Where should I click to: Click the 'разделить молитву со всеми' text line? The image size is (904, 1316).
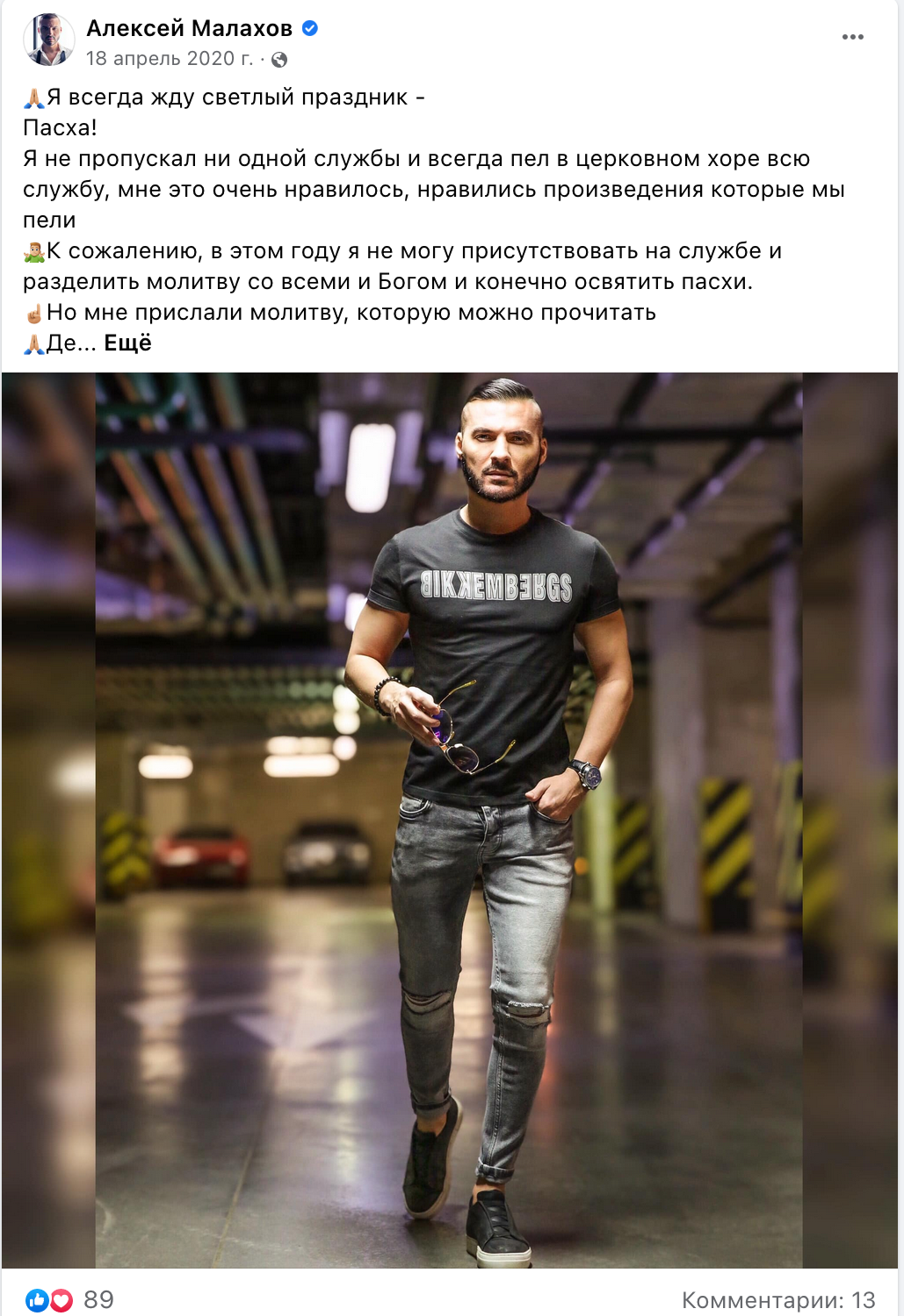(x=387, y=282)
